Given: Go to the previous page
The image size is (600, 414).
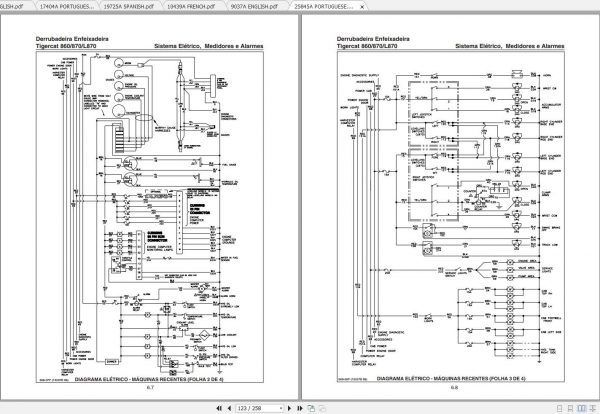Looking at the screenshot, I should point(230,408).
